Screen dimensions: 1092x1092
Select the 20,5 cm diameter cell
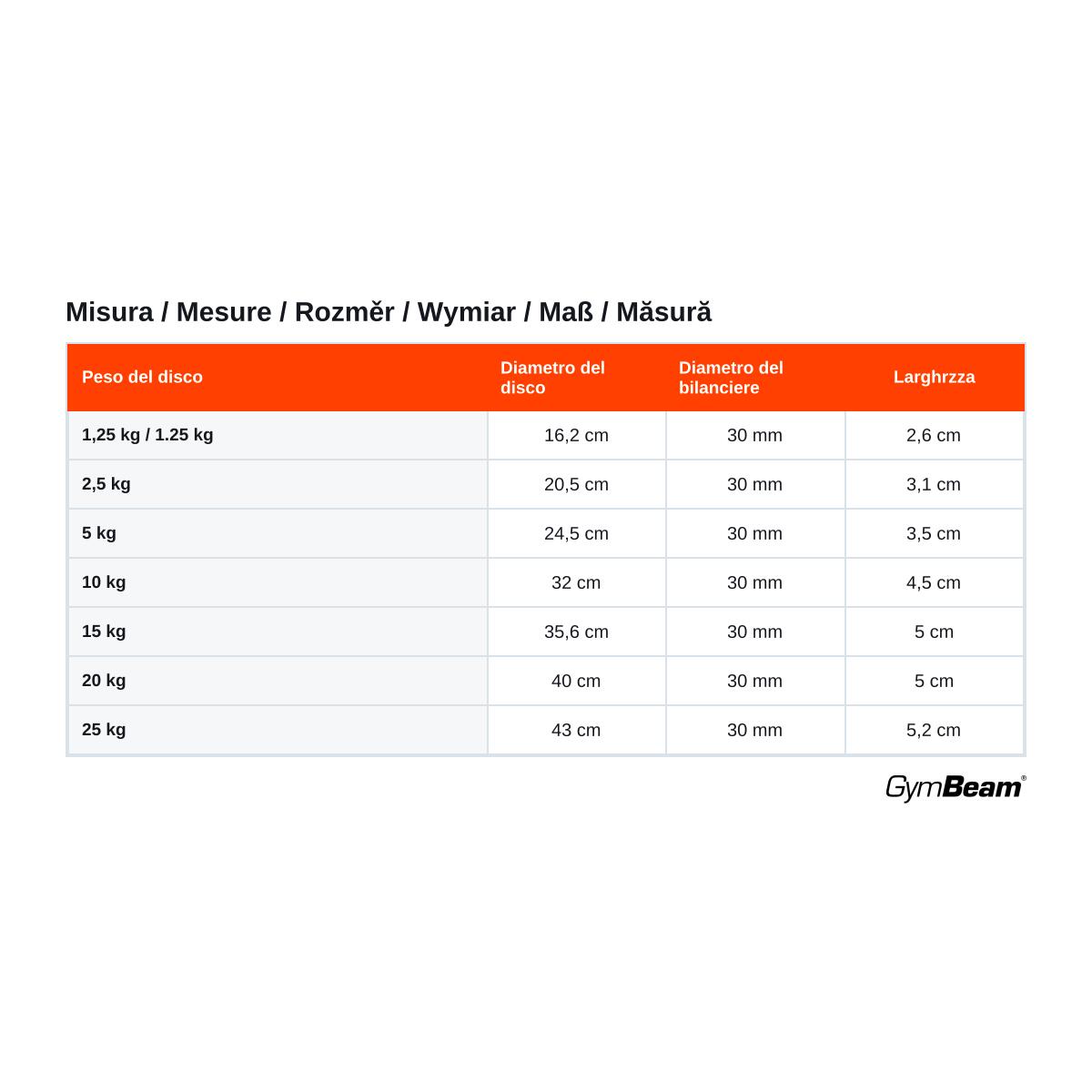click(x=576, y=484)
